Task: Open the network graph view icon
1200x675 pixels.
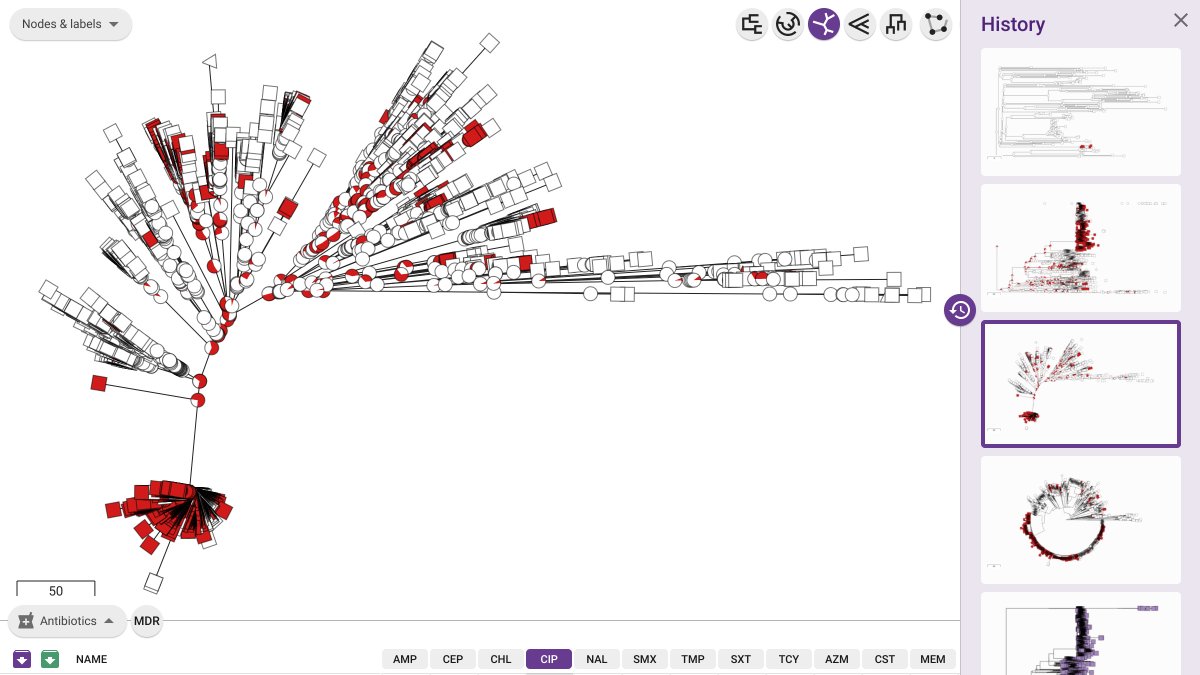Action: coord(936,24)
